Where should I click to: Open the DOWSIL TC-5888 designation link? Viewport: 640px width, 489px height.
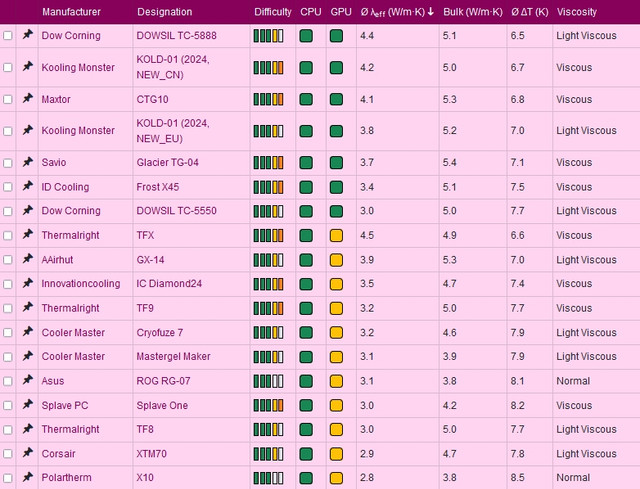(x=176, y=36)
